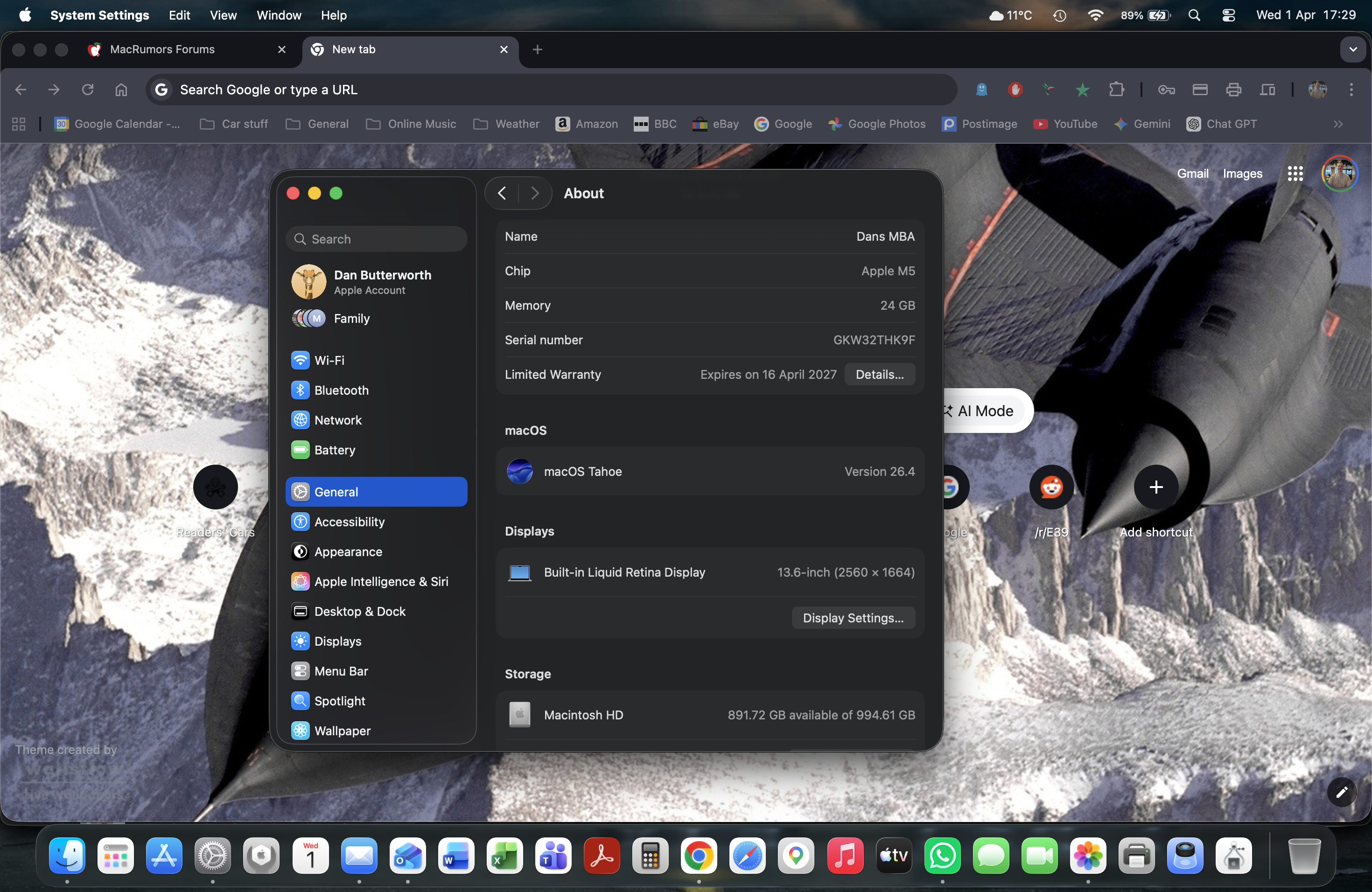
Task: Expand Chrome tab search dropdown
Action: [x=1353, y=49]
